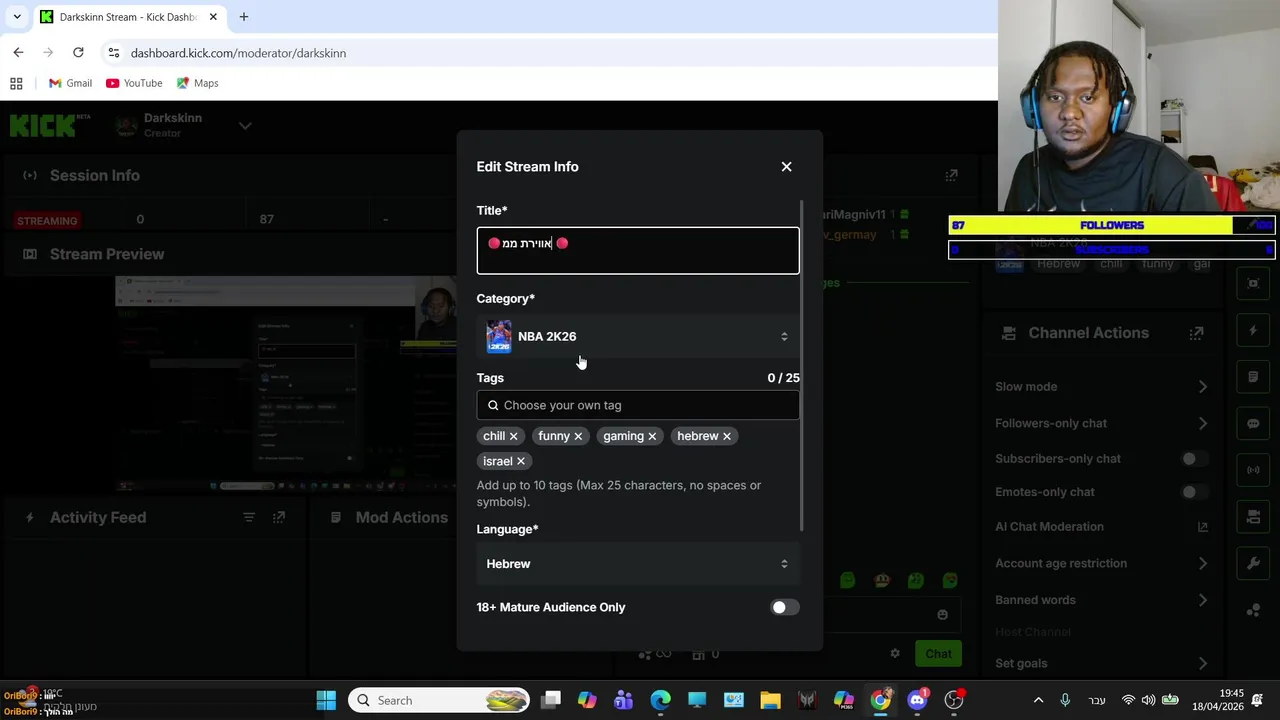
Task: Reload the Kick dashboard page
Action: 78,52
